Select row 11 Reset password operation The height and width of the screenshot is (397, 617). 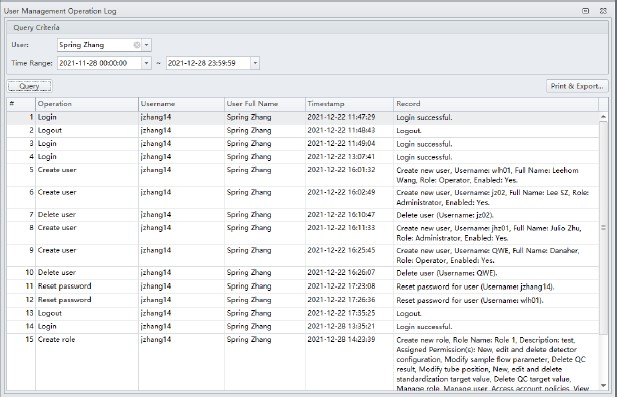[x=64, y=286]
